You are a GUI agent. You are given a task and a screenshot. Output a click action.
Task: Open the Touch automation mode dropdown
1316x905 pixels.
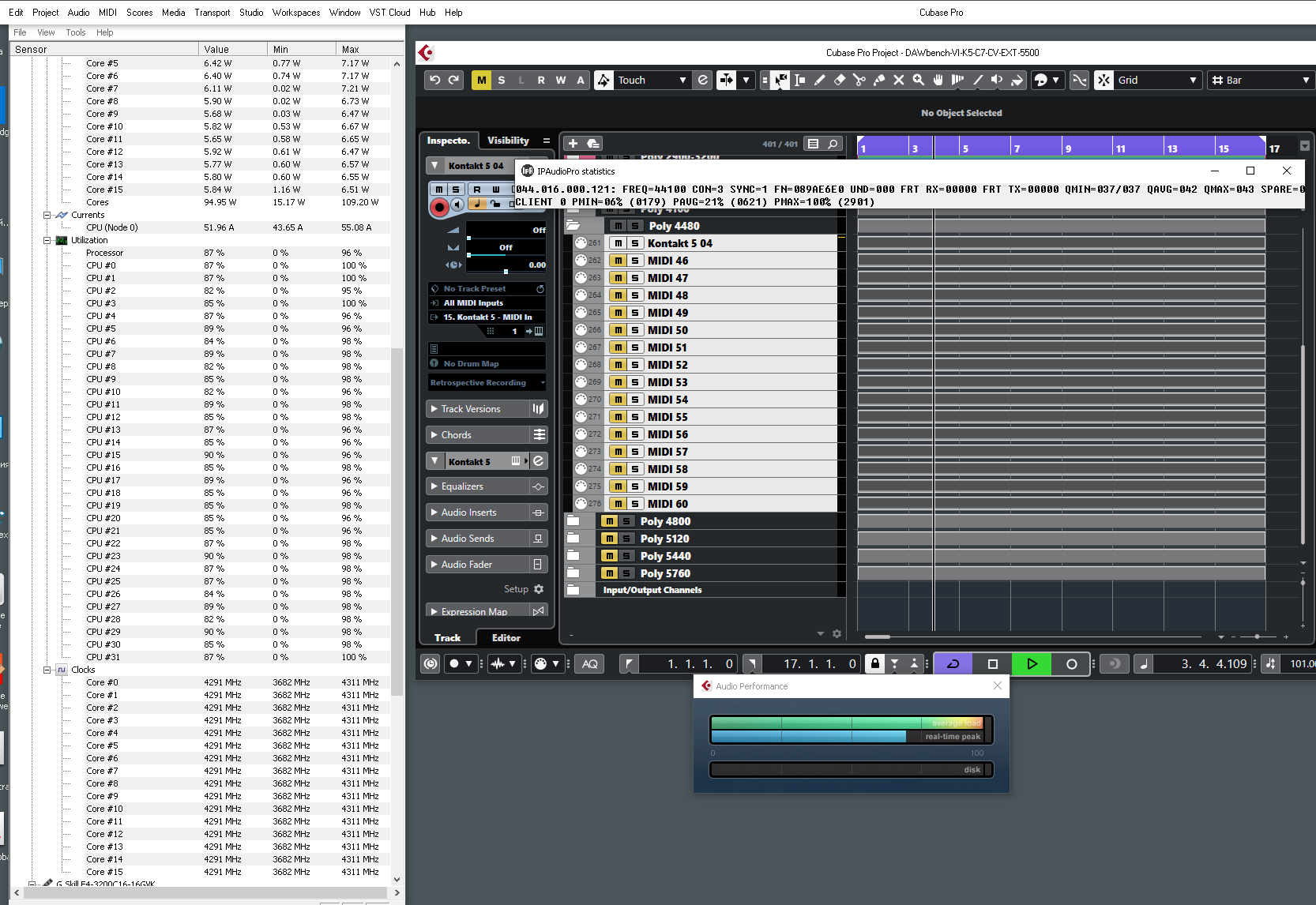[x=652, y=80]
